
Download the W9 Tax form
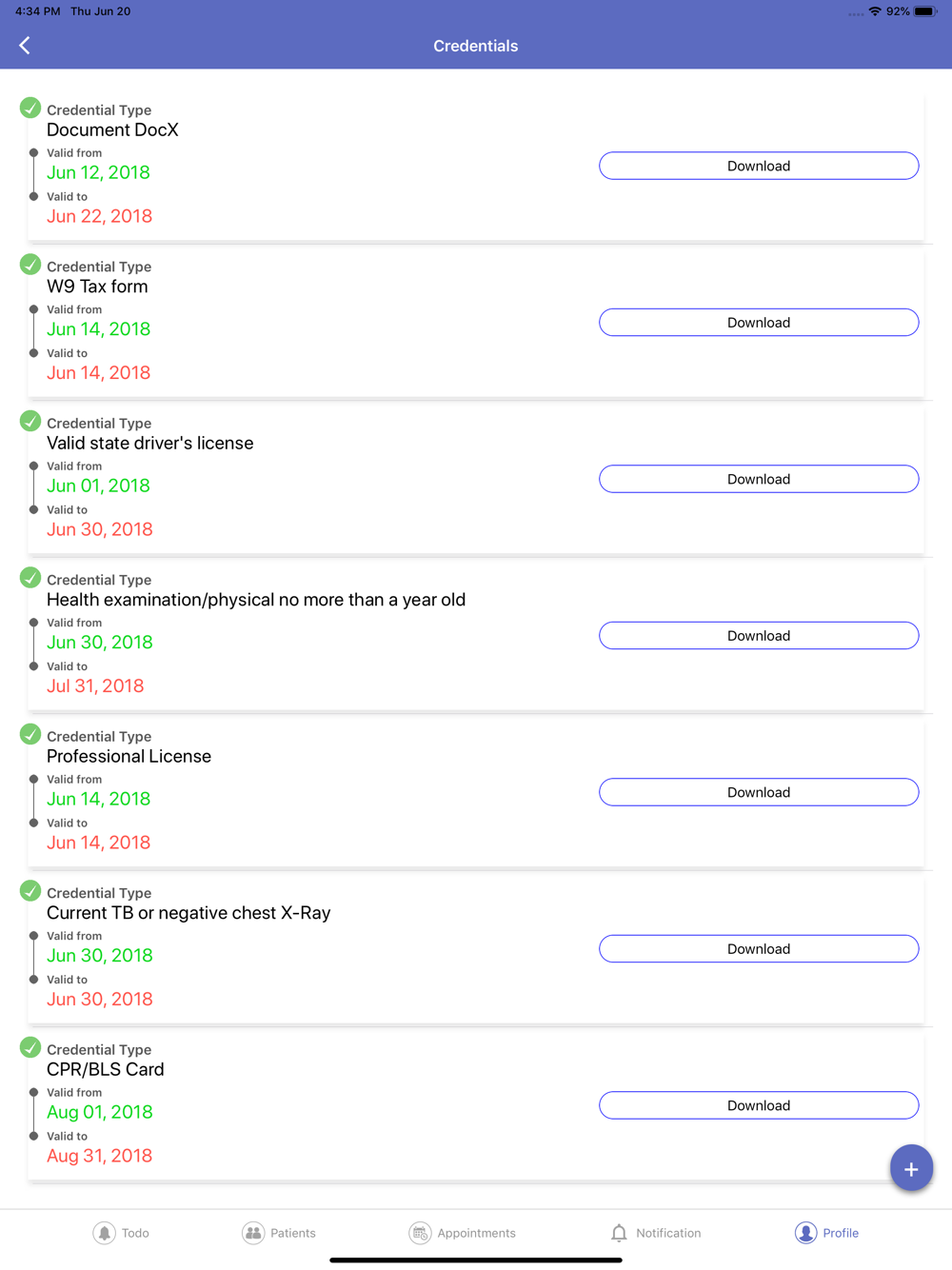tap(759, 323)
